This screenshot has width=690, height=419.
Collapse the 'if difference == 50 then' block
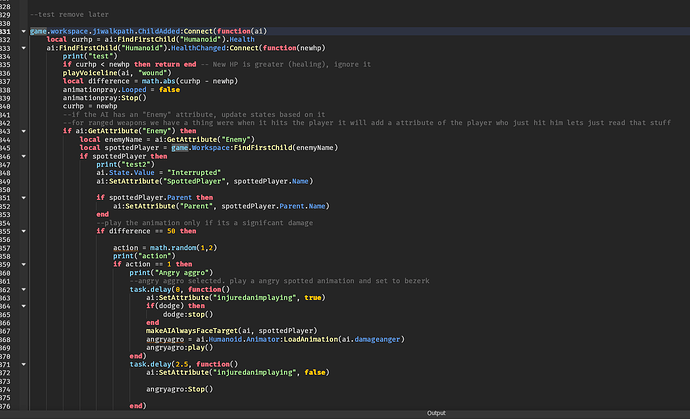[x=23, y=231]
